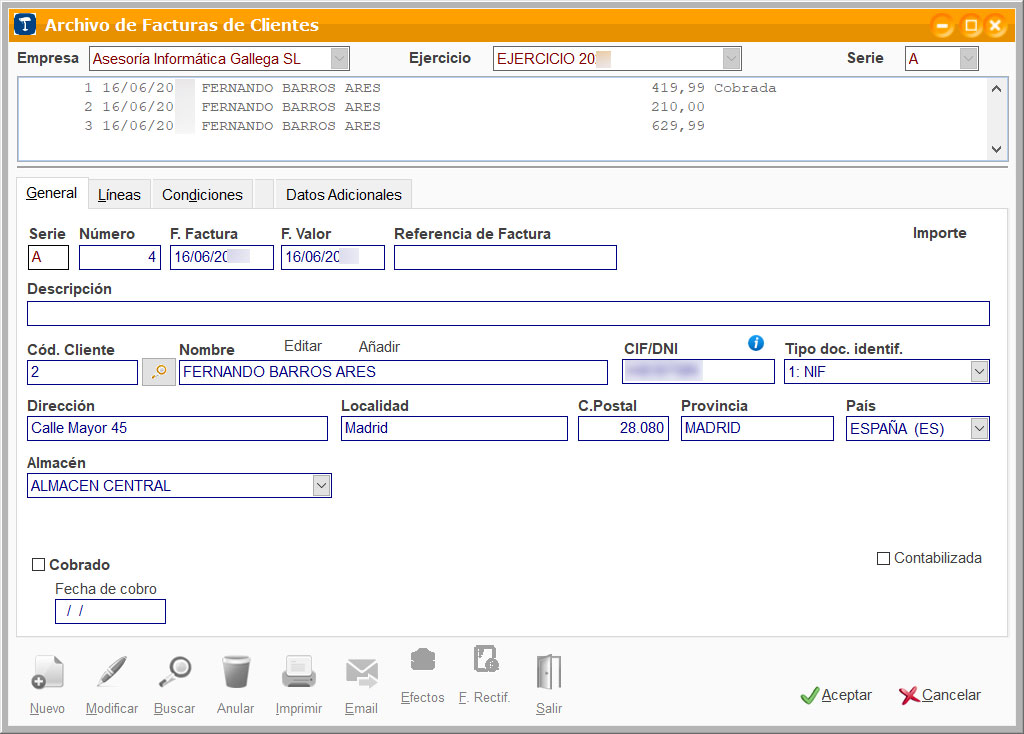Click the C.Postal field

[x=623, y=428]
